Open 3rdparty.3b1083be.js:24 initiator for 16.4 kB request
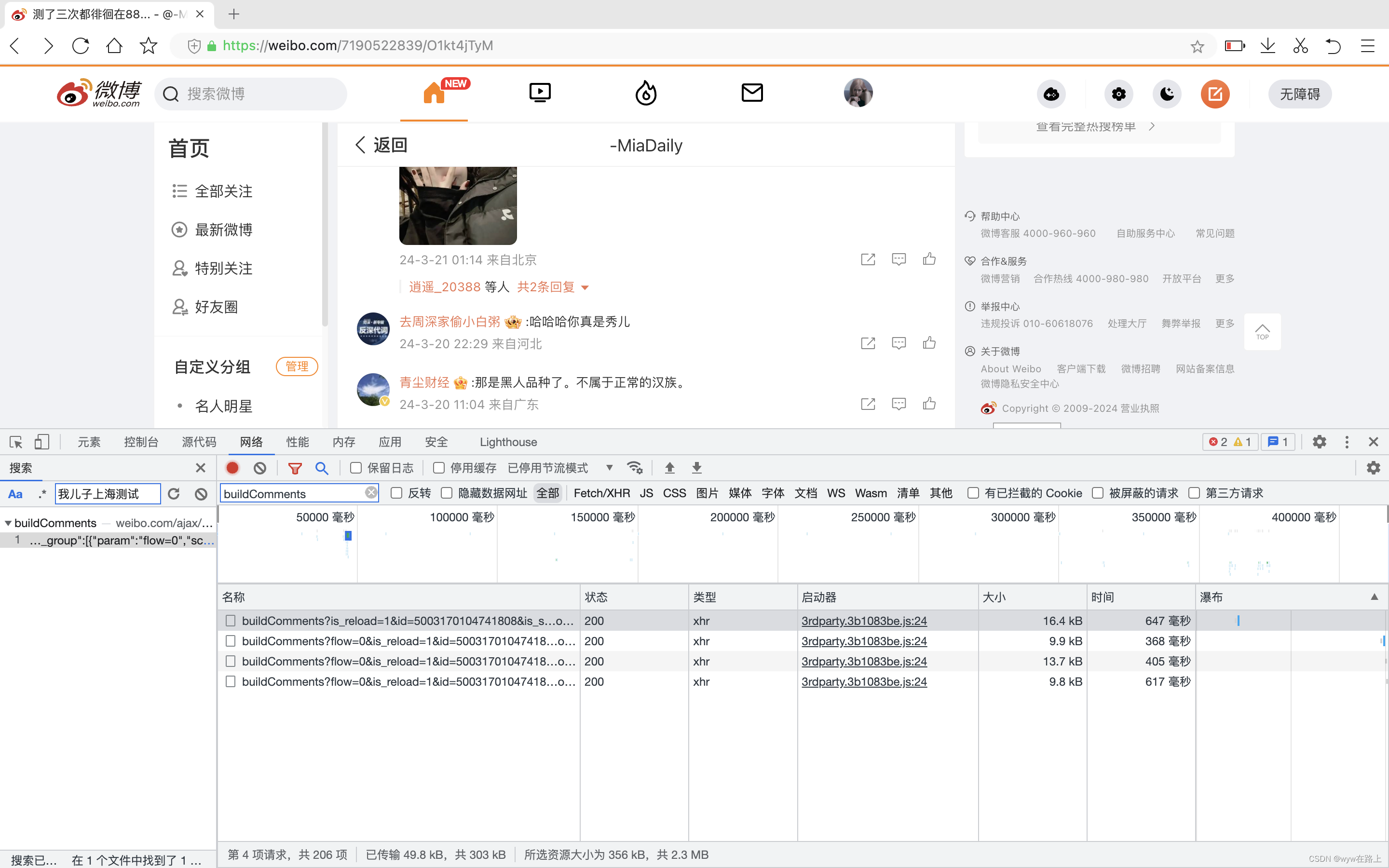 (864, 621)
